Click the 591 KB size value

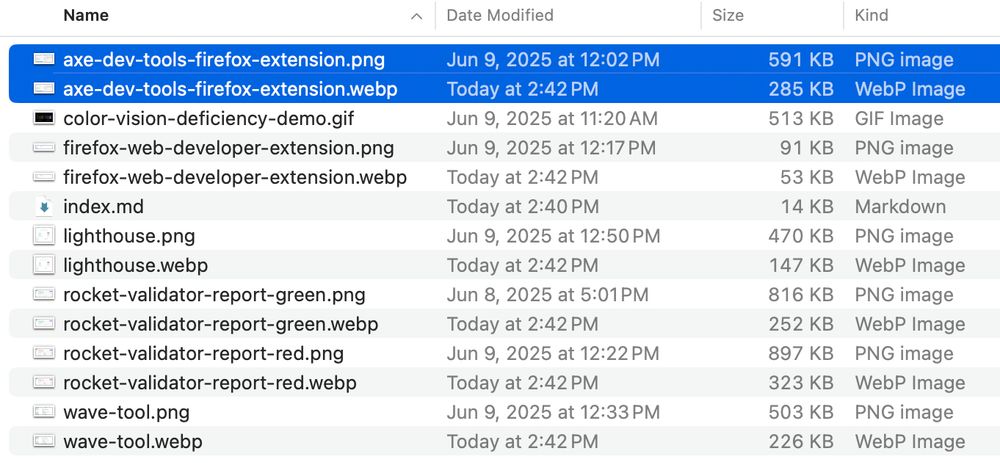800,59
